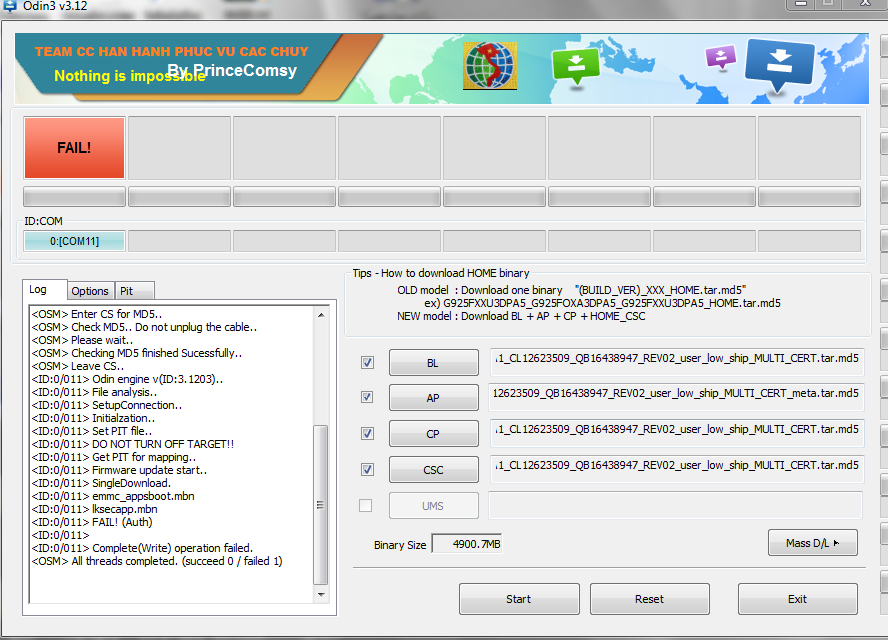Click the 'lksecapp.mbn' log line
The image size is (888, 640).
(x=95, y=509)
